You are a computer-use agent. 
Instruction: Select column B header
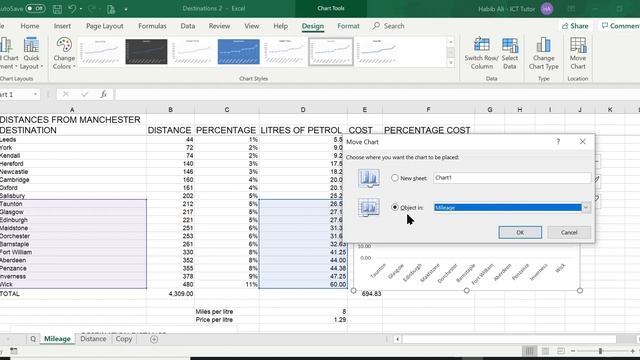click(170, 109)
